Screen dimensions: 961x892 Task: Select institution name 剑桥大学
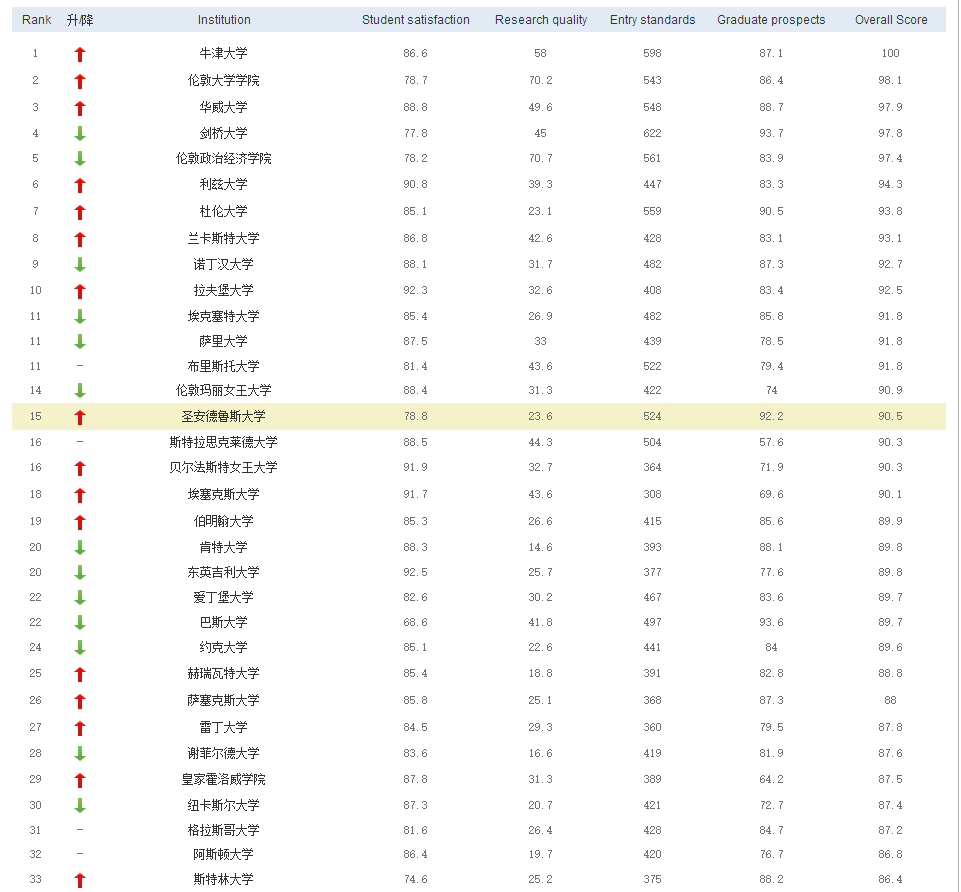click(224, 133)
